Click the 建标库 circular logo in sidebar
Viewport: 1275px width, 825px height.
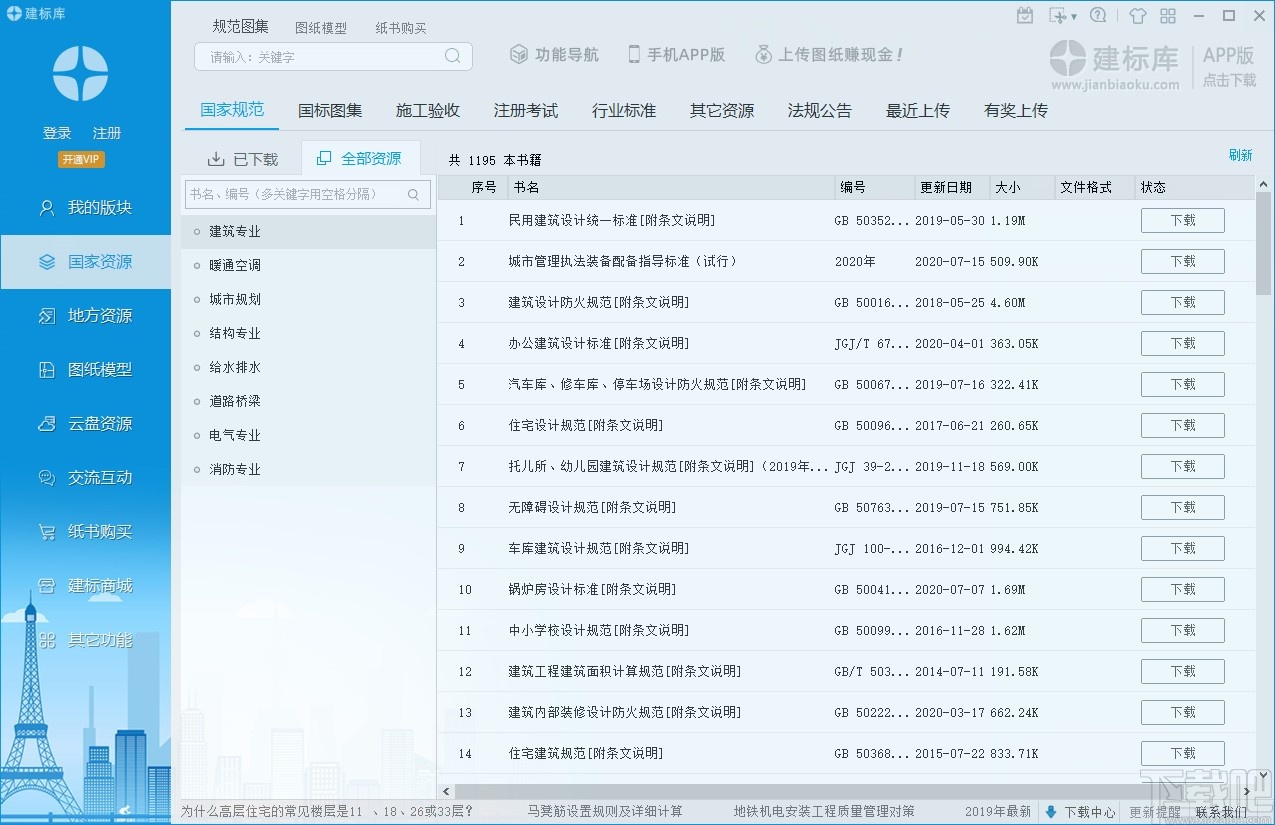[x=80, y=73]
